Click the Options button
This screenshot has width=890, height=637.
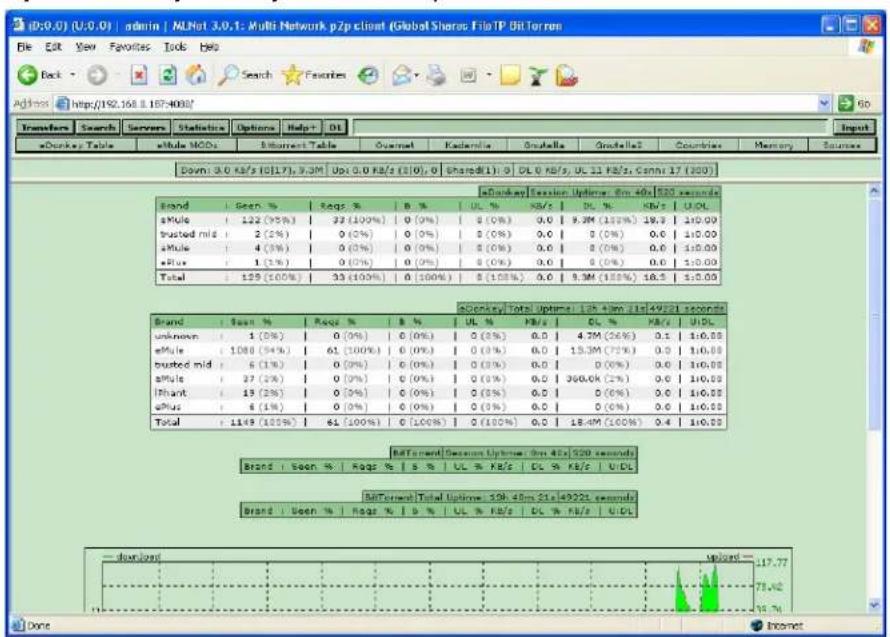tap(255, 127)
